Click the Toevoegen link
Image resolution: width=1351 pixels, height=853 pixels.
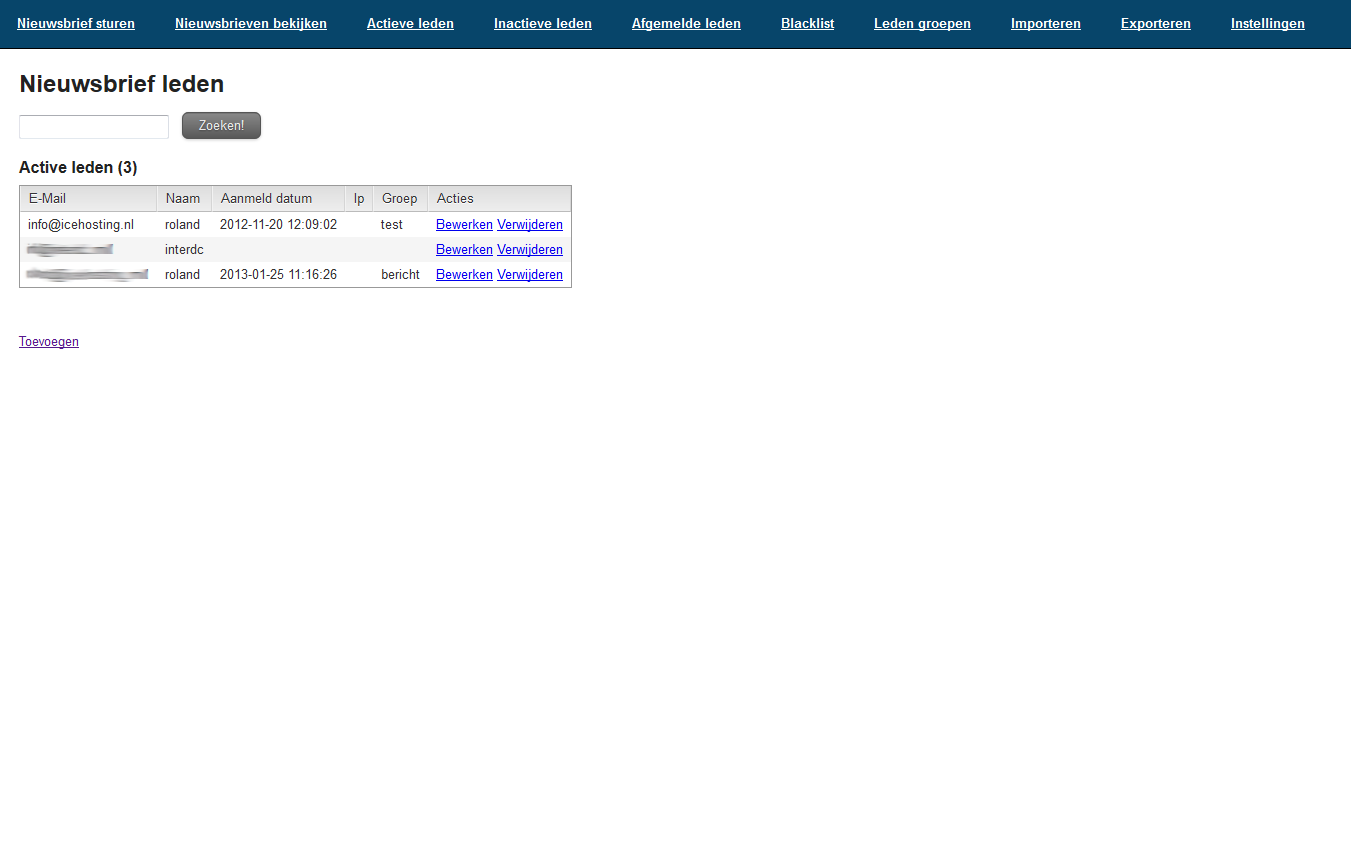49,342
